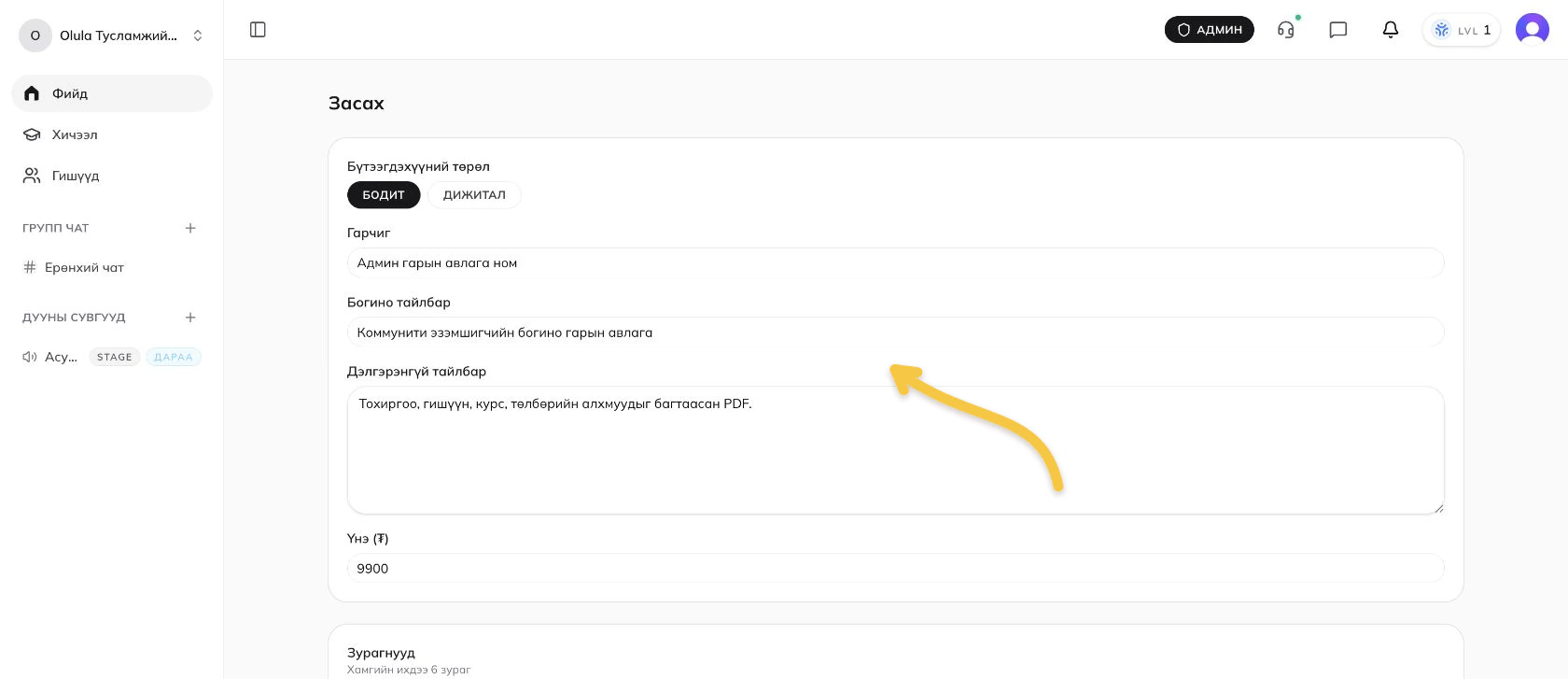The height and width of the screenshot is (679, 1568).
Task: Click the Дэлгэрэнгүй тайлбар textarea
Action: tap(896, 450)
